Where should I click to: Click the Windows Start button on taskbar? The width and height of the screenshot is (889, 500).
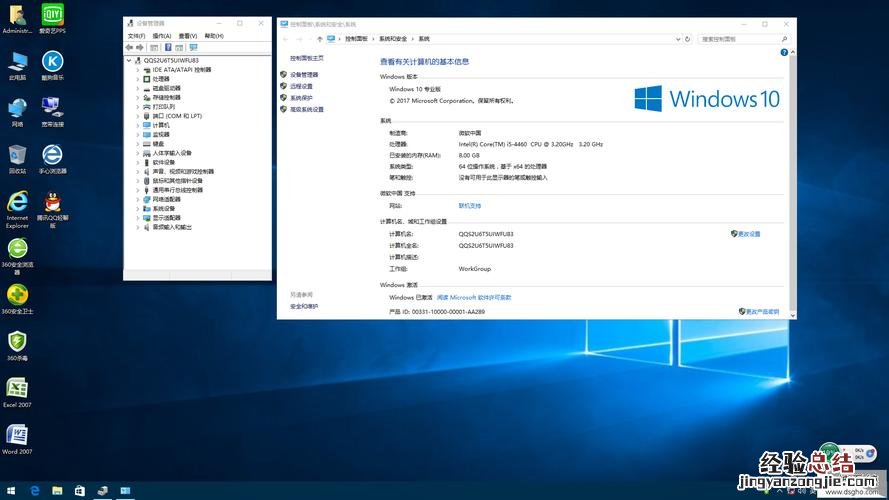click(10, 491)
